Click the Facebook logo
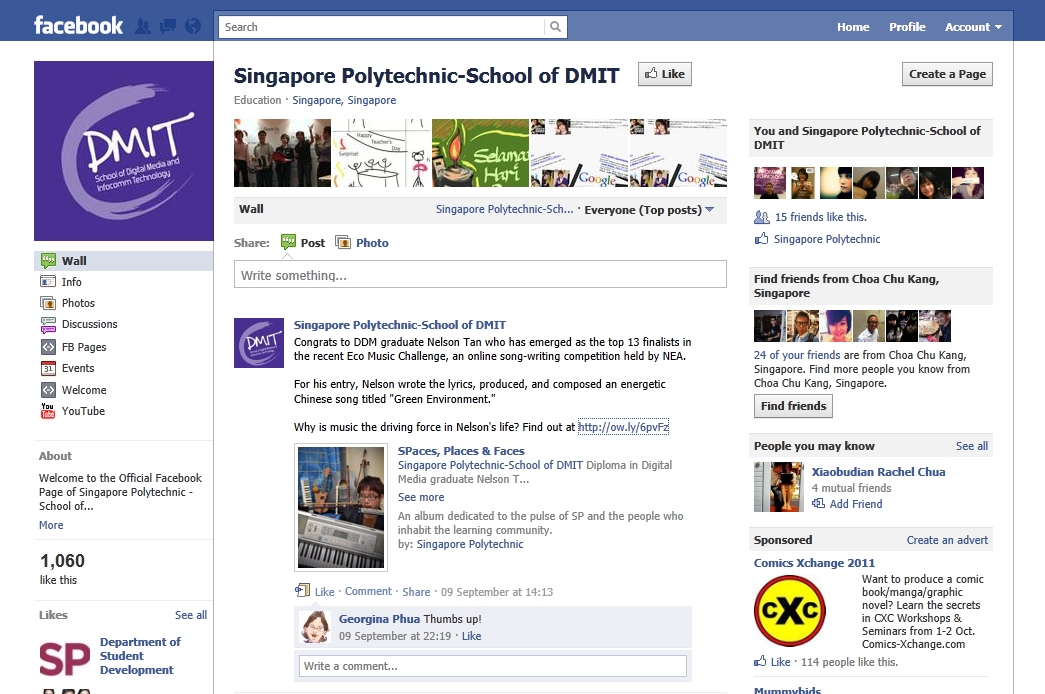1045x694 pixels. point(79,26)
